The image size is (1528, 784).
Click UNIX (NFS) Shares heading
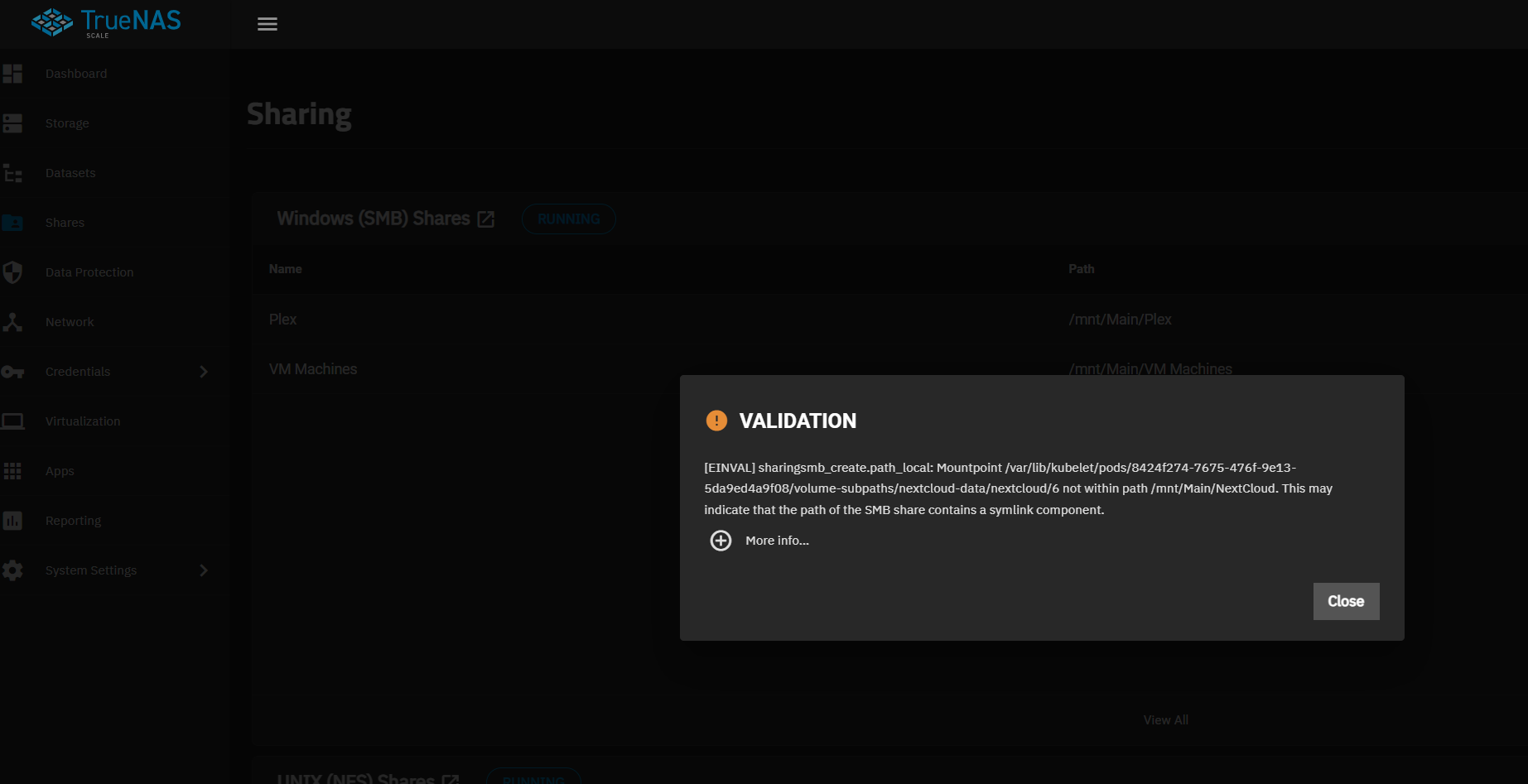(x=355, y=779)
